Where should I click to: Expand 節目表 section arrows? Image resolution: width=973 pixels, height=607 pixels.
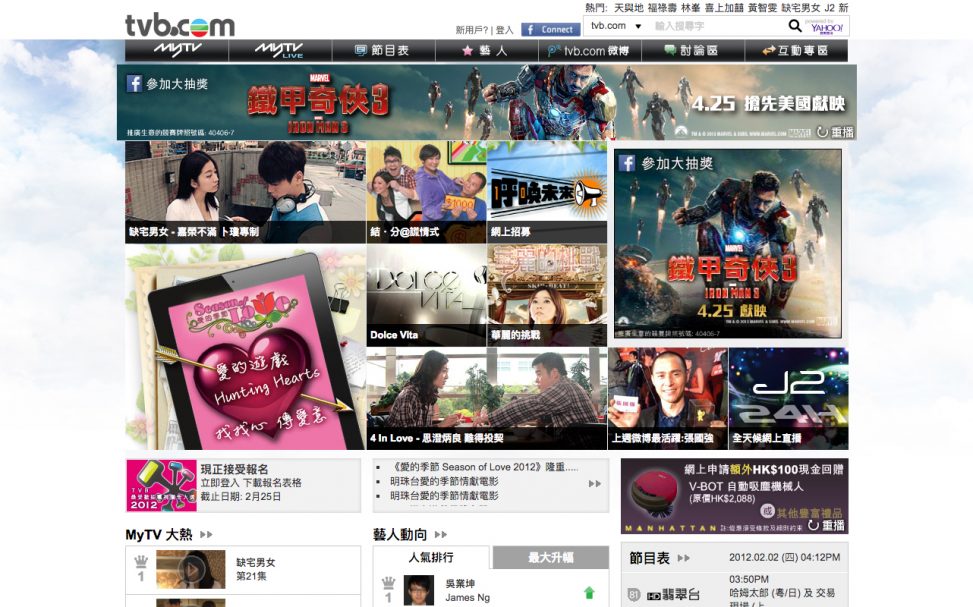point(684,558)
